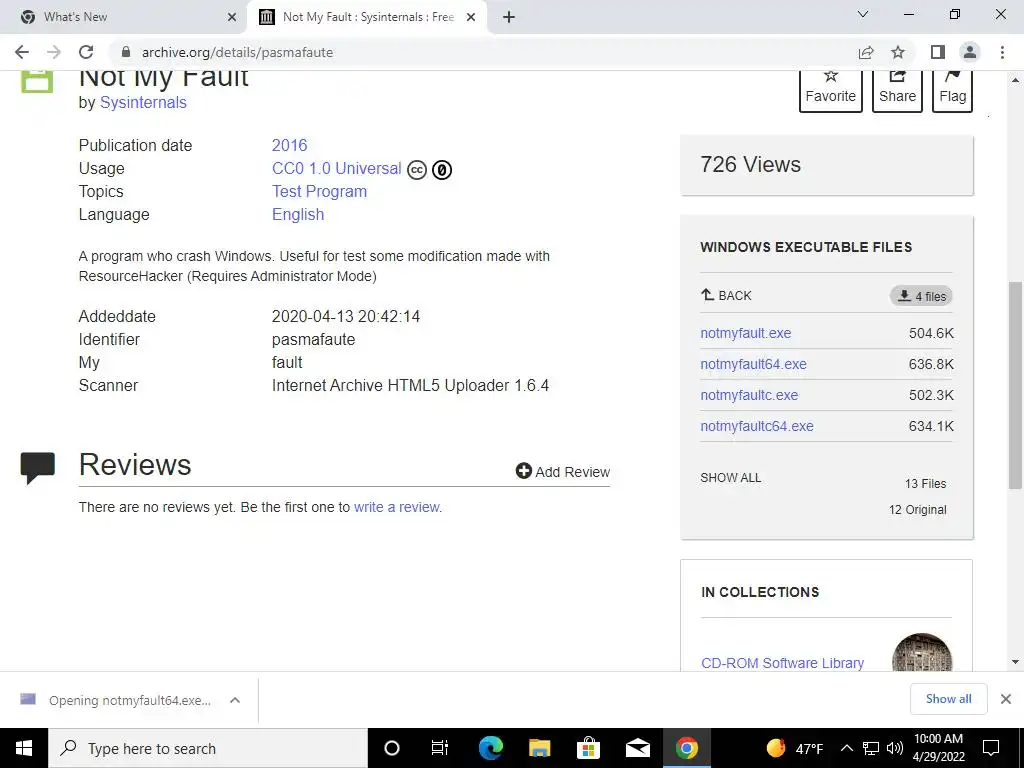Open the notification center icon
The image size is (1024, 768).
(x=991, y=748)
